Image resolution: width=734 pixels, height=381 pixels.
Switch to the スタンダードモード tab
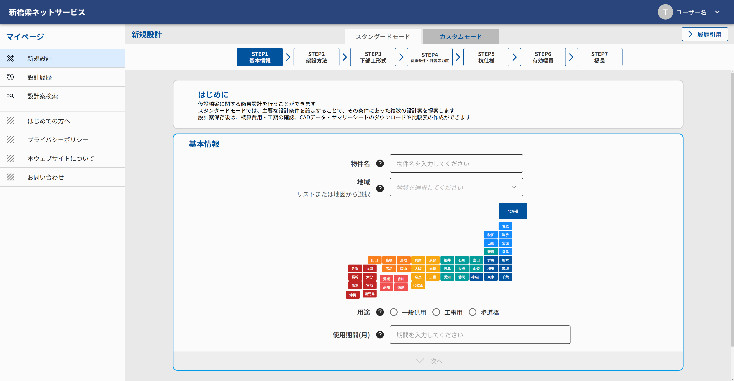tap(382, 37)
